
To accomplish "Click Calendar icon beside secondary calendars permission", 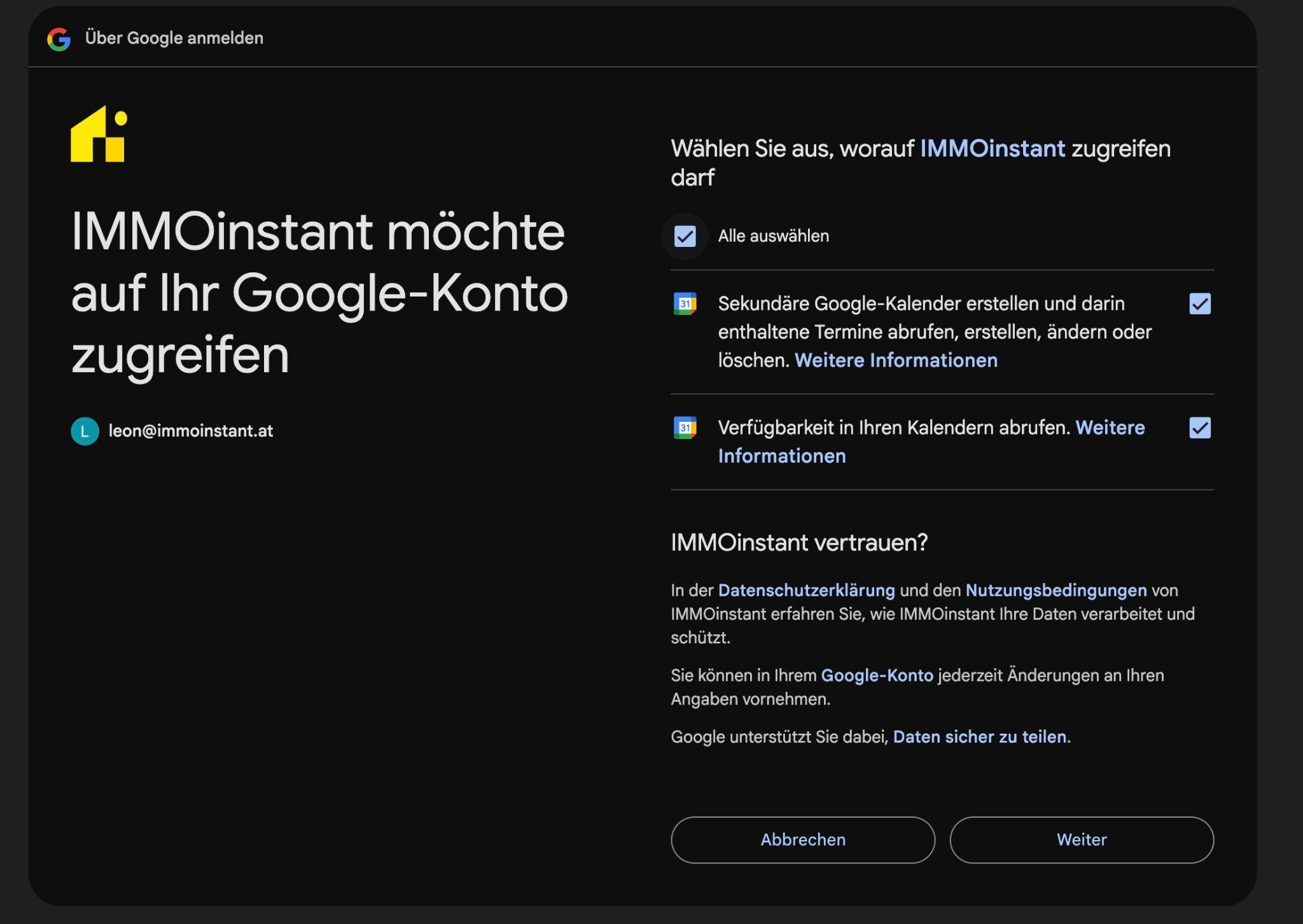I will [x=685, y=304].
